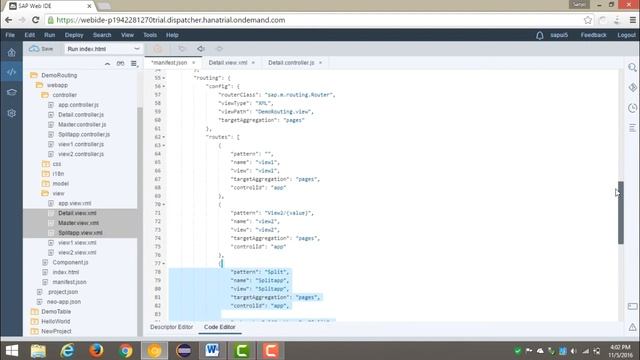Open the Deploy menu

click(74, 35)
